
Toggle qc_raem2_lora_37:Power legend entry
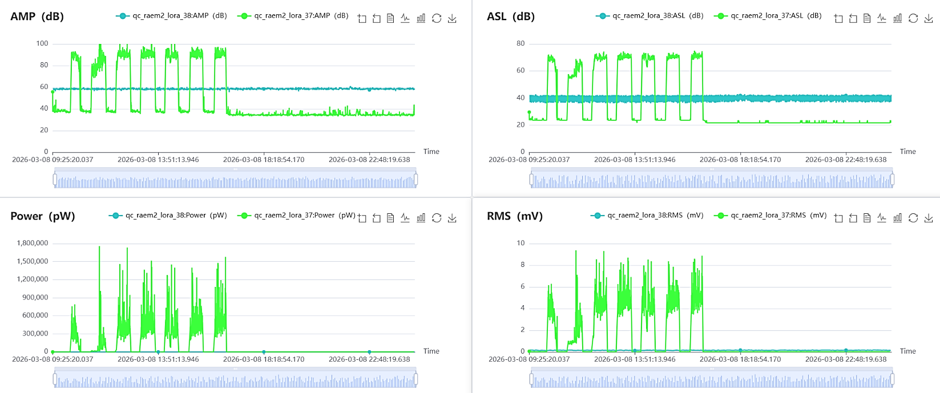pos(297,215)
